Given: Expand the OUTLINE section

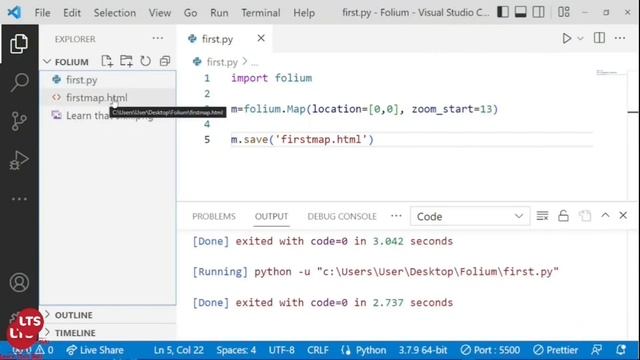Looking at the screenshot, I should click(108, 315).
